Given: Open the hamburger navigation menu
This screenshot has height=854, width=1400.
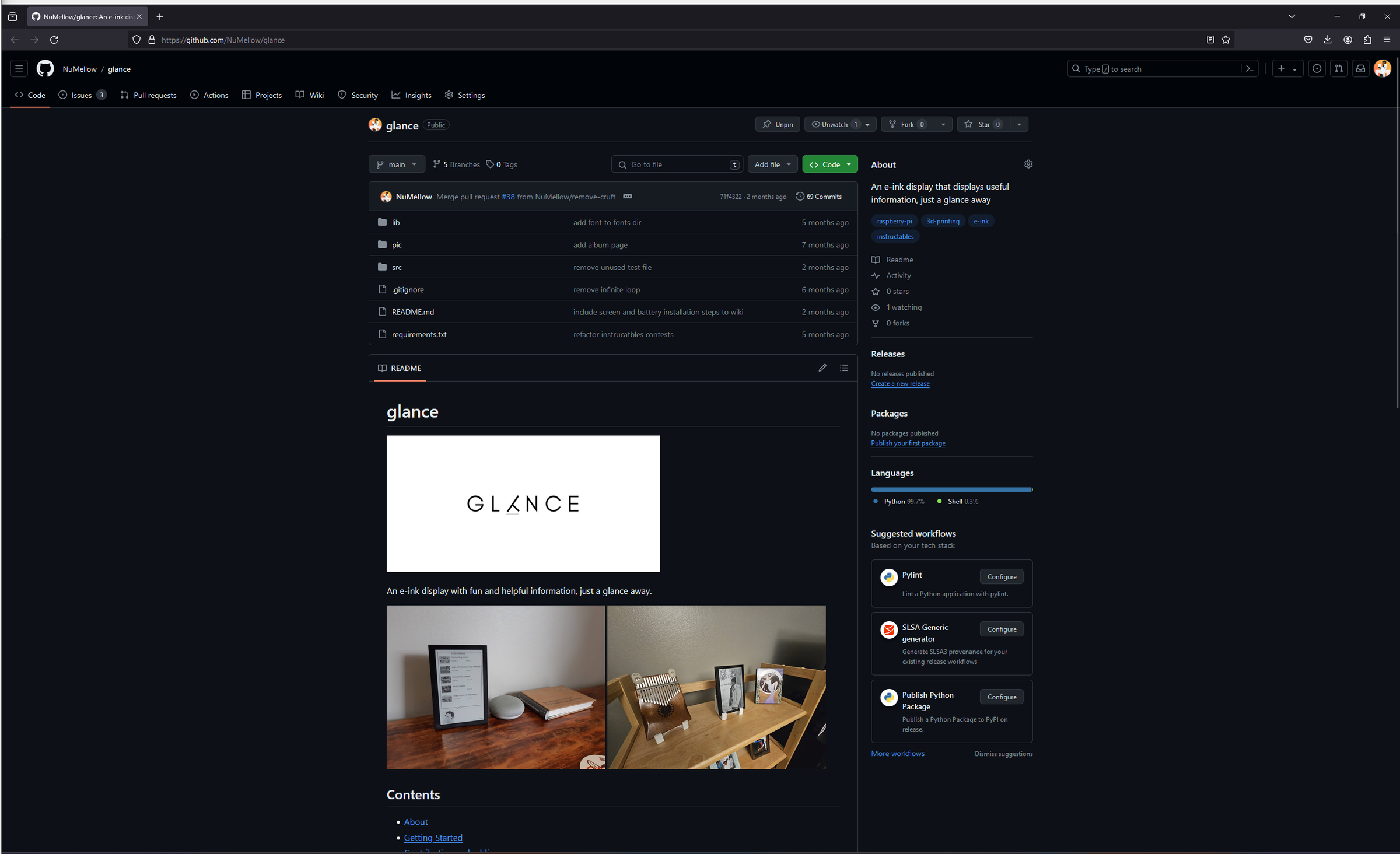Looking at the screenshot, I should 19,69.
